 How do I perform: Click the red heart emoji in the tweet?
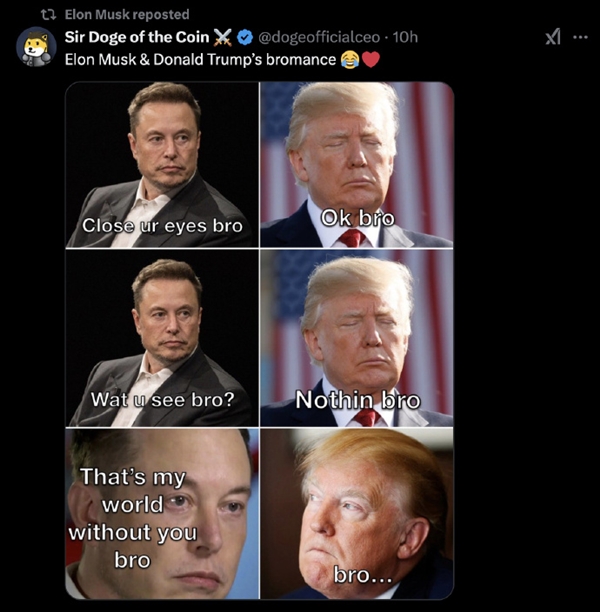tap(370, 58)
